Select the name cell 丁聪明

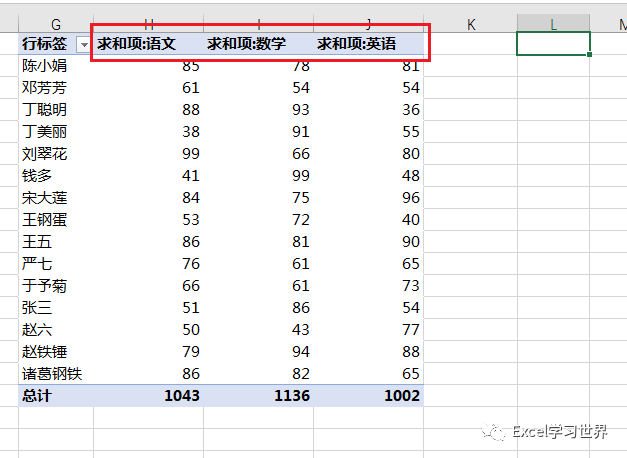tap(56, 110)
